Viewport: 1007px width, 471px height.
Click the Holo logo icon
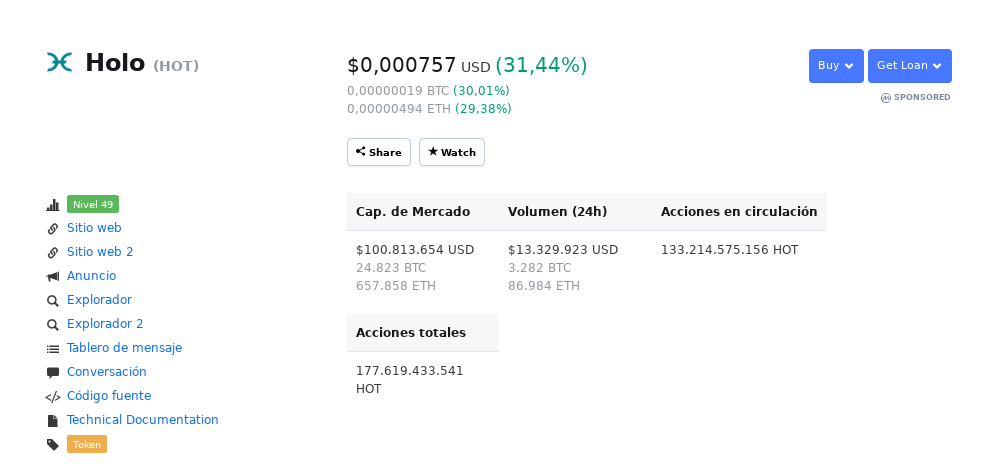59,62
